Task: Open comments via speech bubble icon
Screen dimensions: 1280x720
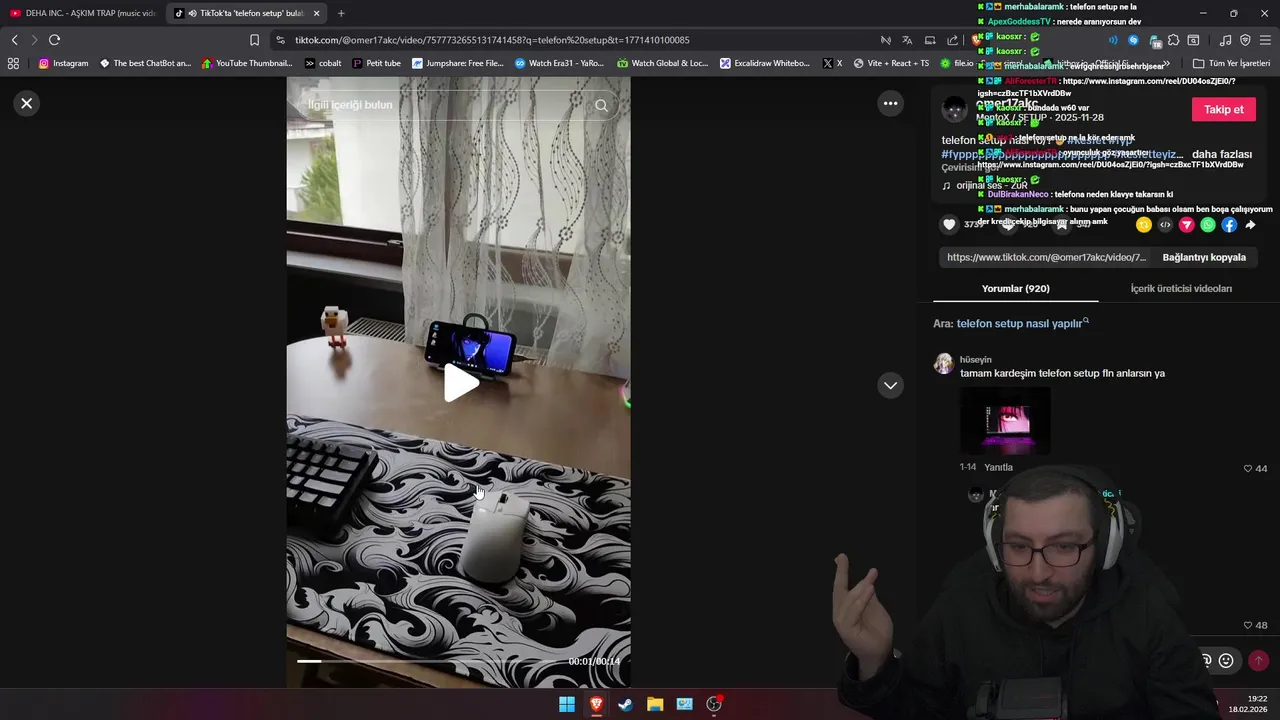Action: pyautogui.click(x=1008, y=225)
